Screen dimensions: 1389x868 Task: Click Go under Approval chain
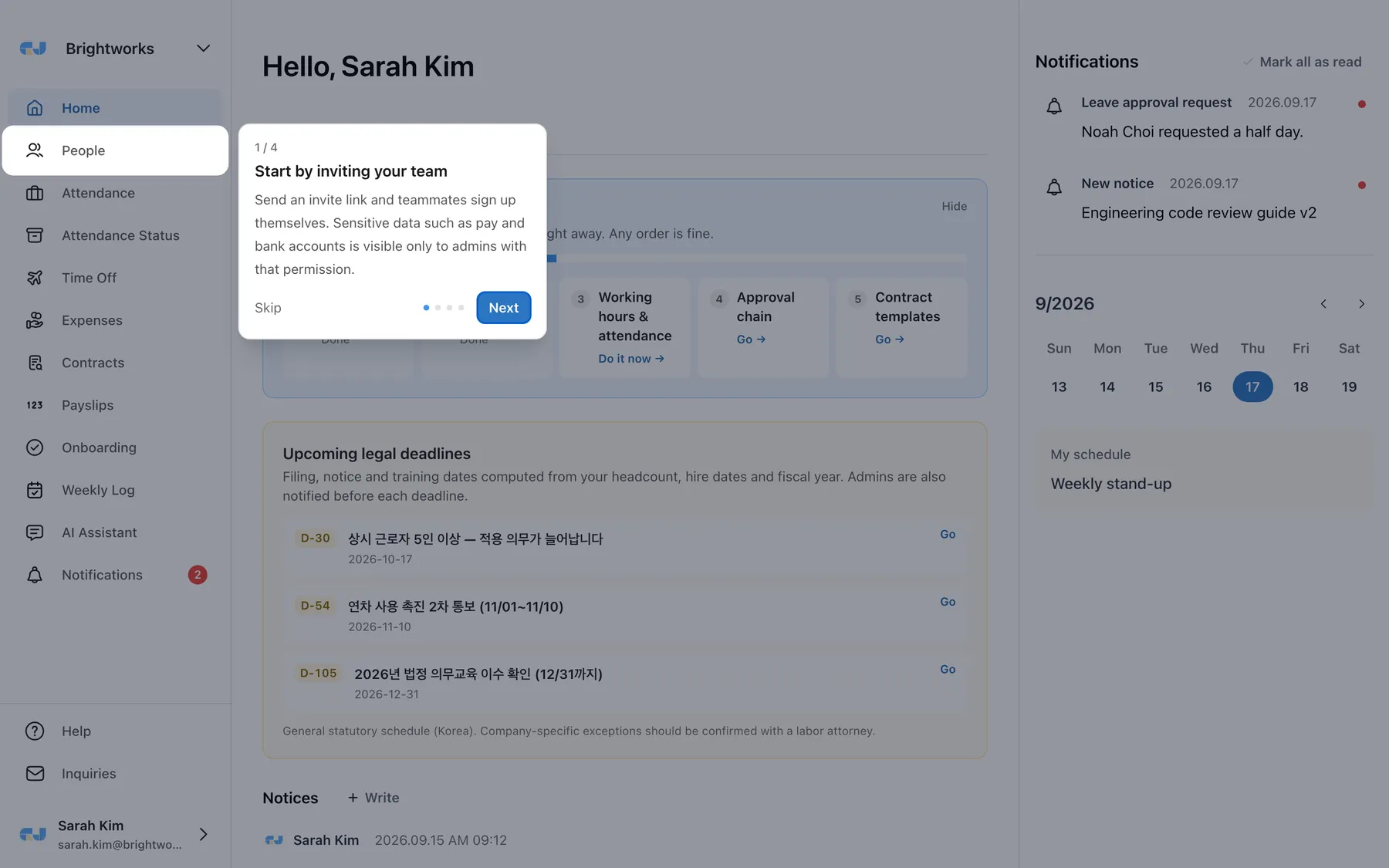point(751,339)
